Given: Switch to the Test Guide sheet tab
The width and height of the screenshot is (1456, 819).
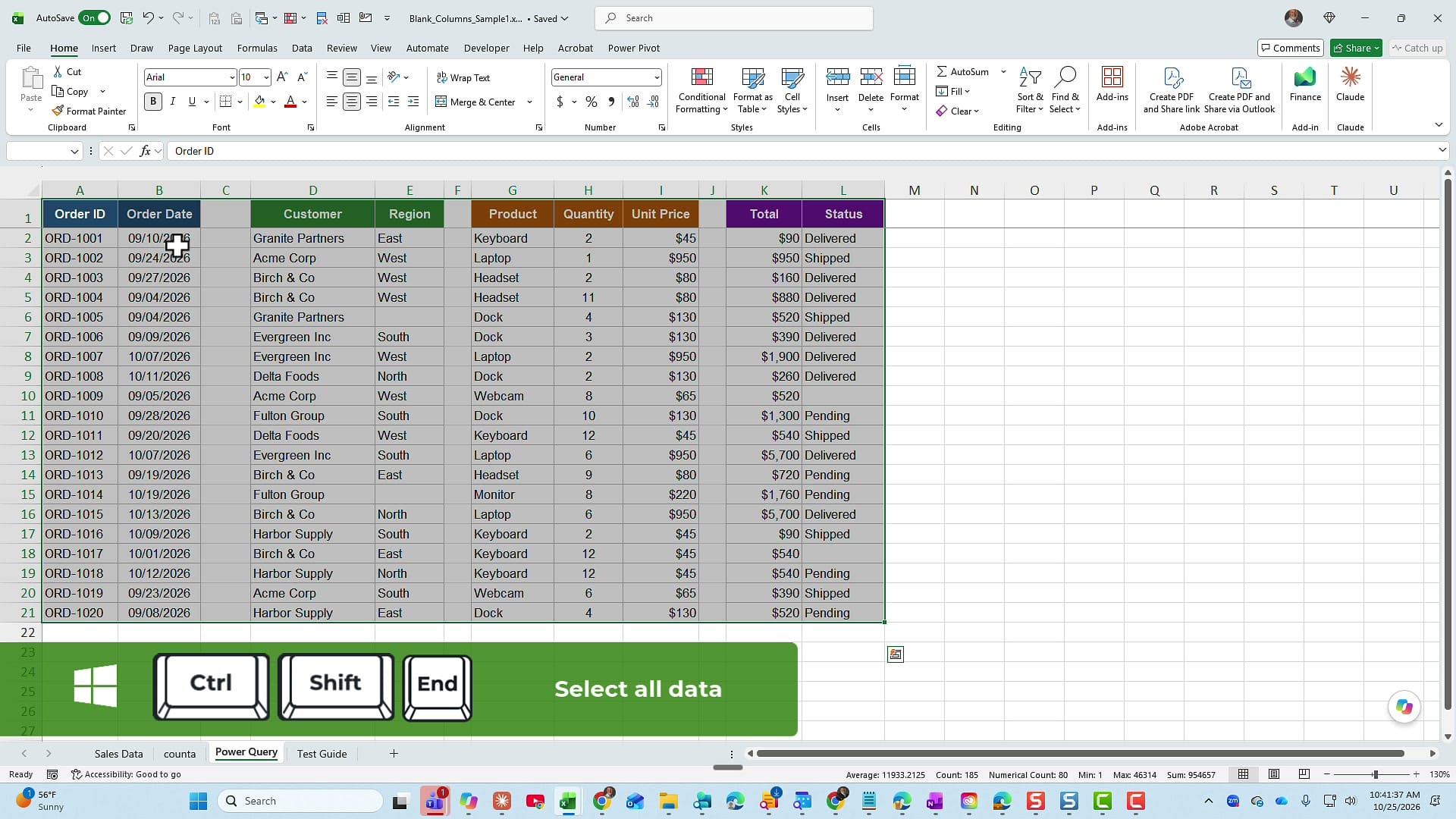Looking at the screenshot, I should pos(322,754).
